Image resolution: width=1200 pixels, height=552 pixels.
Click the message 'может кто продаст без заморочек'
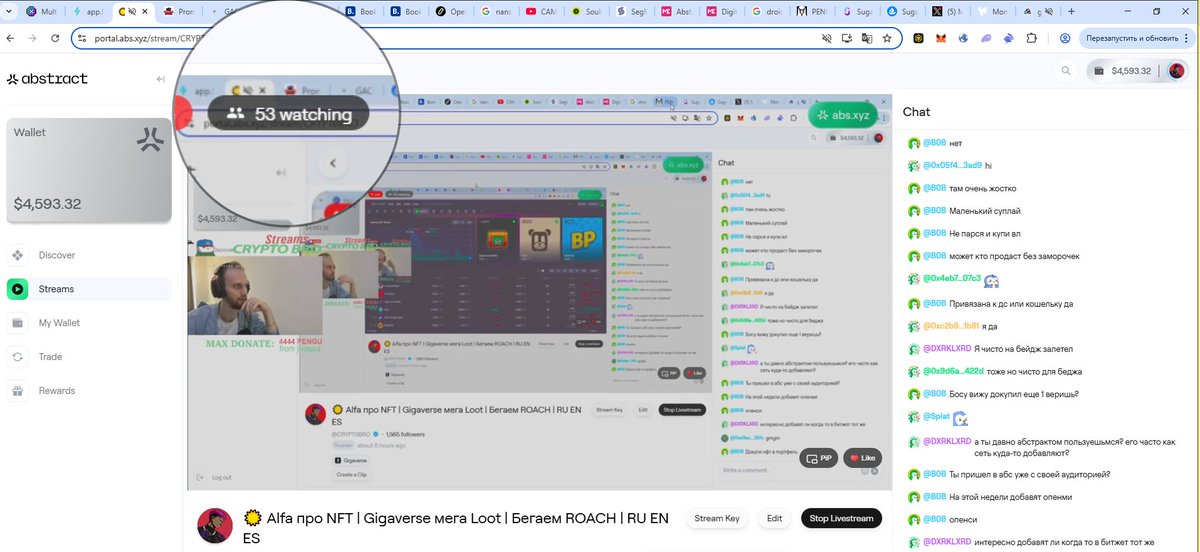pyautogui.click(x=1015, y=257)
